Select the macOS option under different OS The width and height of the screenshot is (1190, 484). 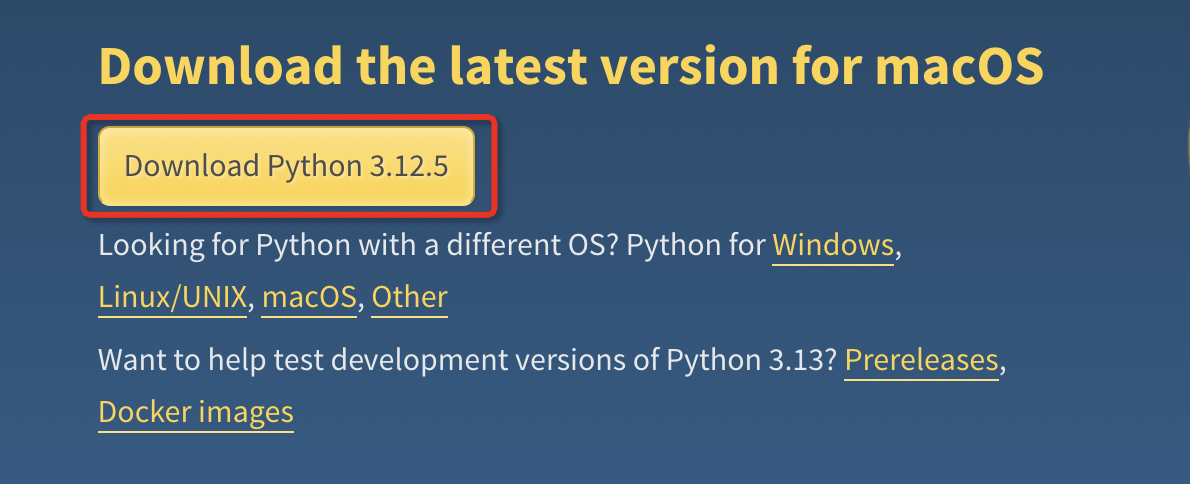[x=309, y=297]
